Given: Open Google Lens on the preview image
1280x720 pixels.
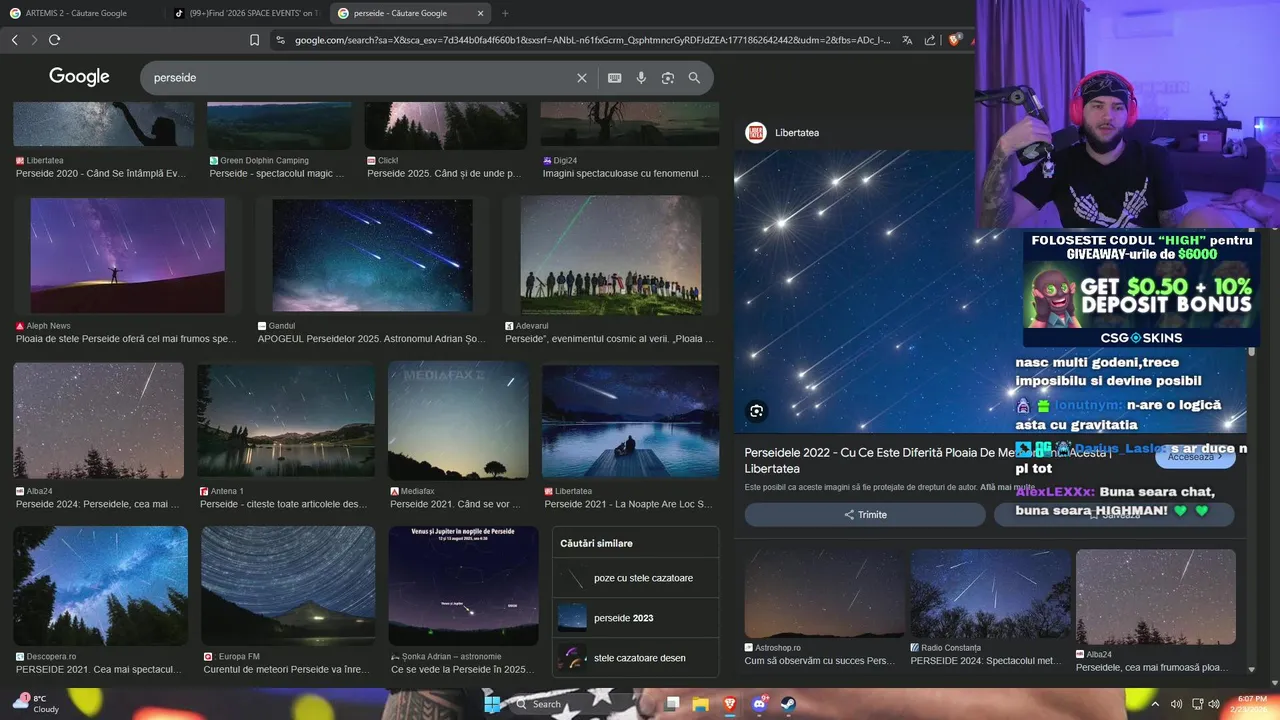Looking at the screenshot, I should point(756,410).
